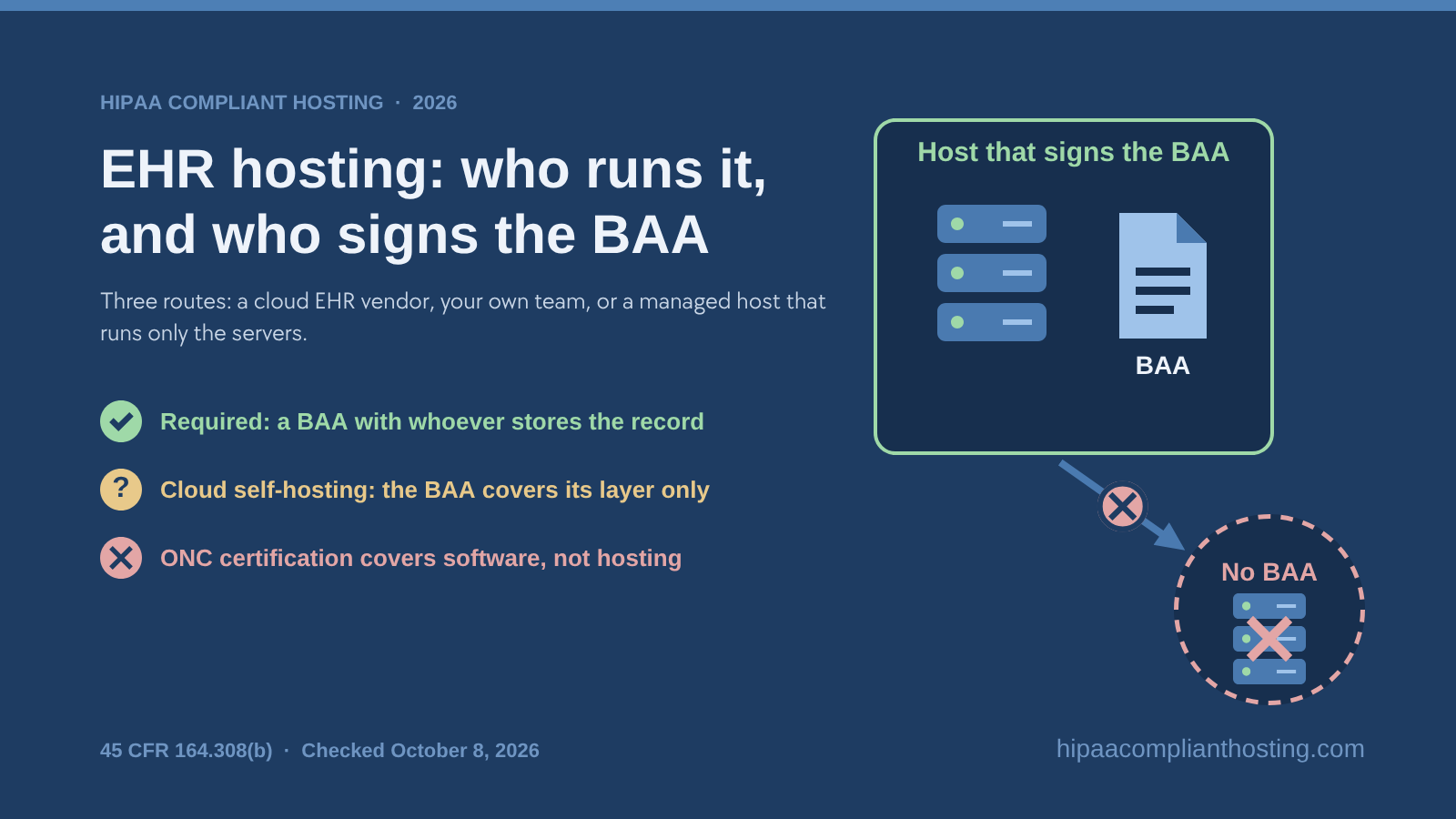Screen dimensions: 1456x819
Task: Click the 'No BAA' label
Action: (x=1269, y=571)
